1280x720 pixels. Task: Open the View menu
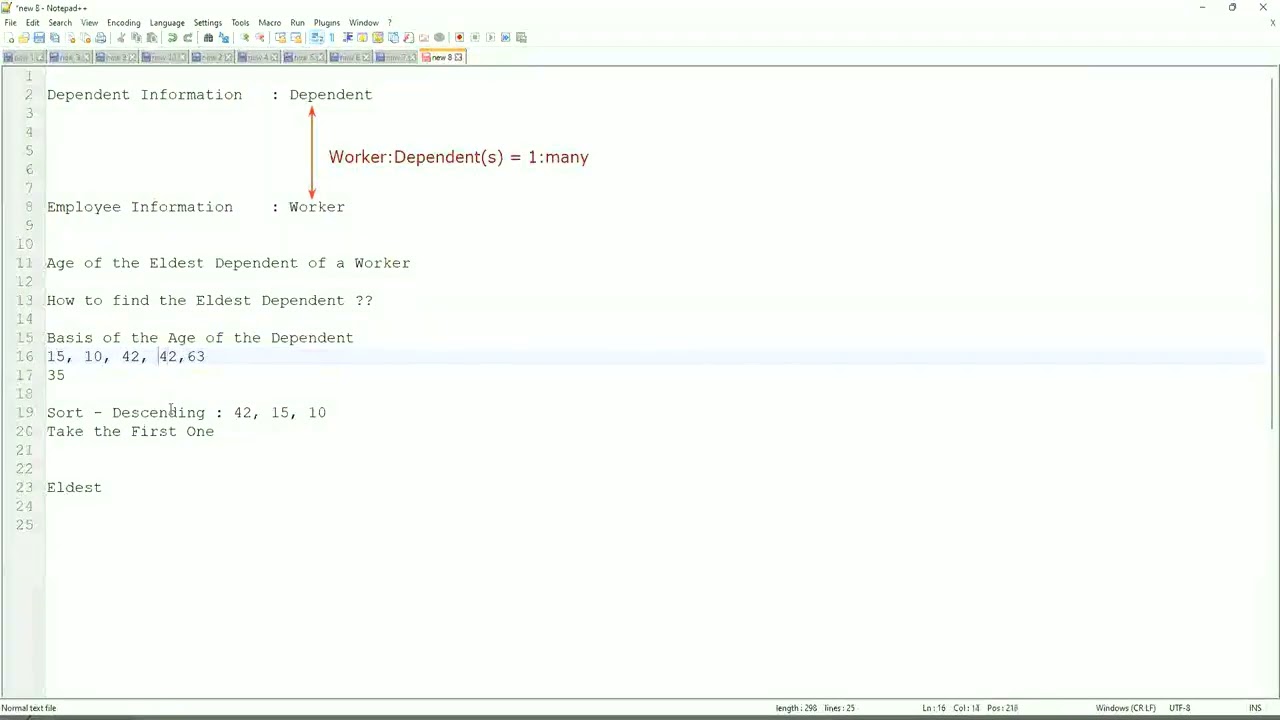pyautogui.click(x=89, y=22)
